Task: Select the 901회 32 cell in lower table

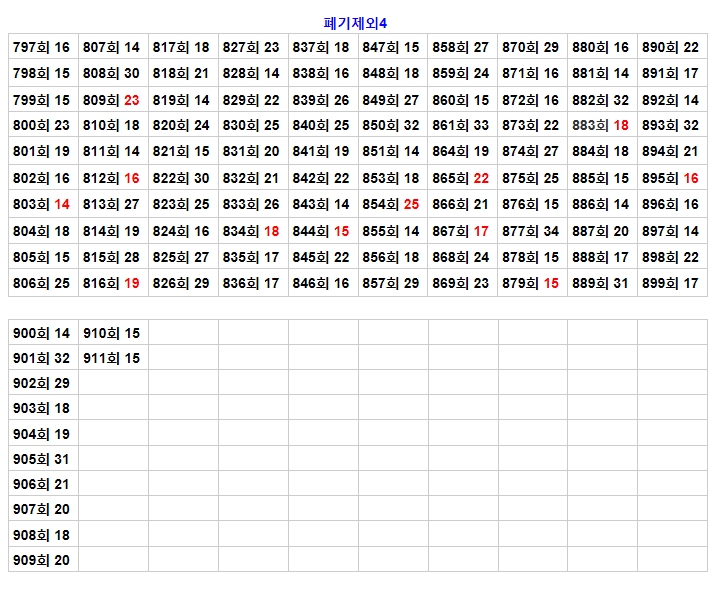Action: 42,359
